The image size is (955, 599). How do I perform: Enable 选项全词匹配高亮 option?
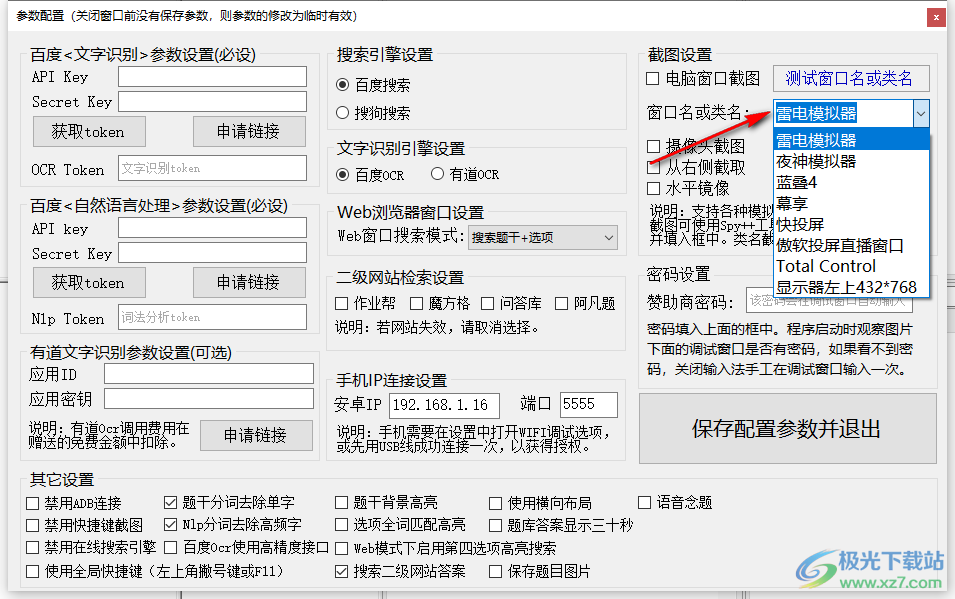point(342,525)
